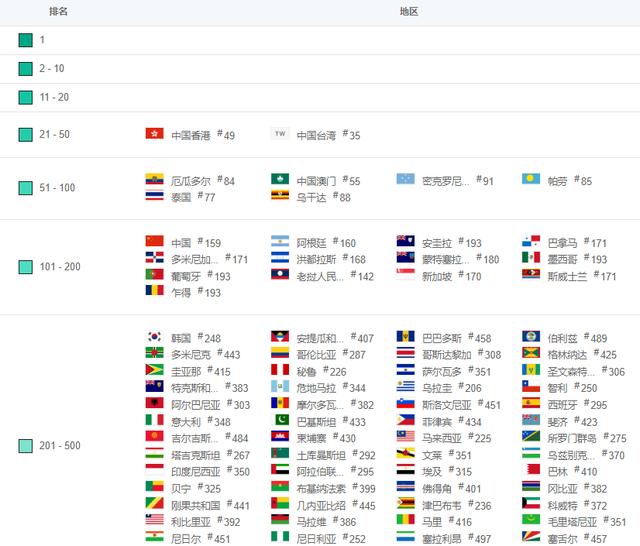Open the 老挝人民... #142 entry

pyautogui.click(x=335, y=276)
